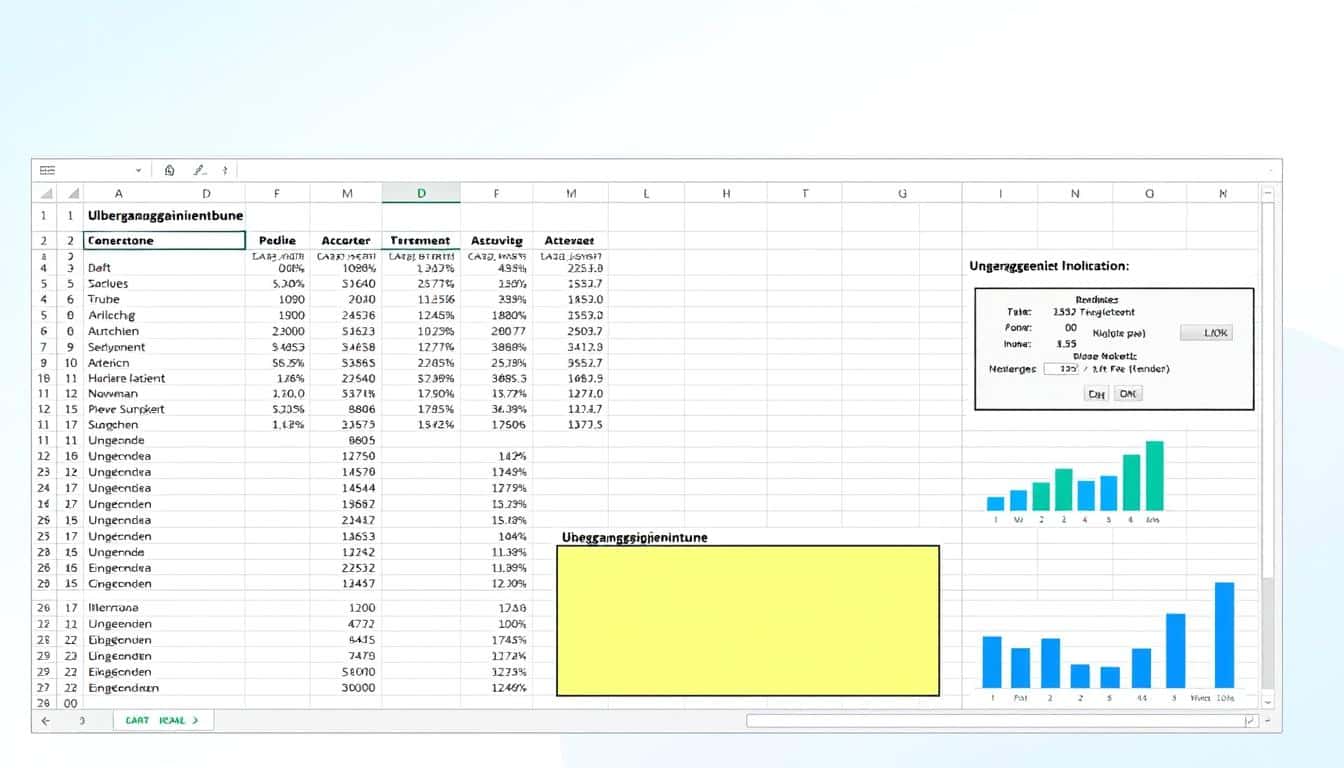
Task: Select the Illerrana row label
Action: pos(113,608)
